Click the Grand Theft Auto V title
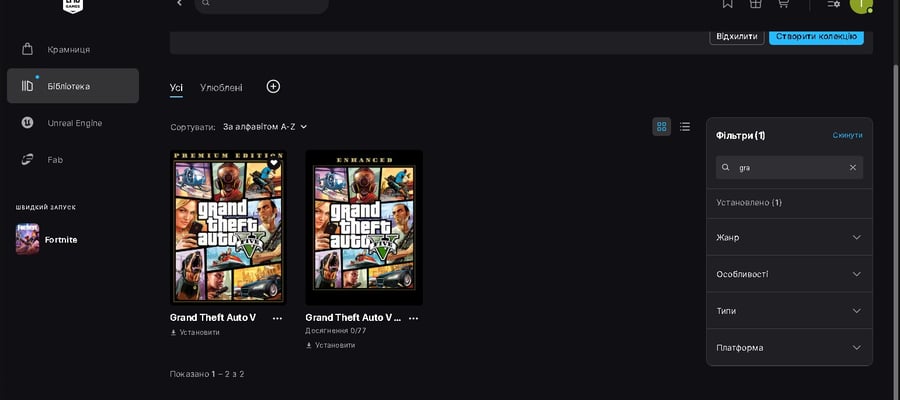The width and height of the screenshot is (900, 400). [x=213, y=317]
